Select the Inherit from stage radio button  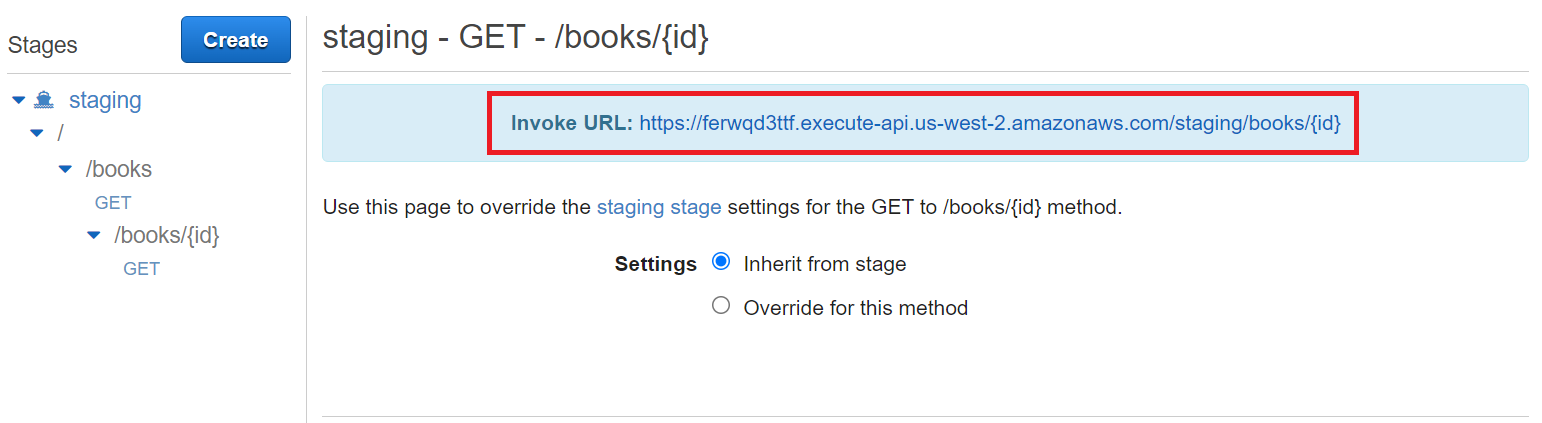[x=721, y=263]
